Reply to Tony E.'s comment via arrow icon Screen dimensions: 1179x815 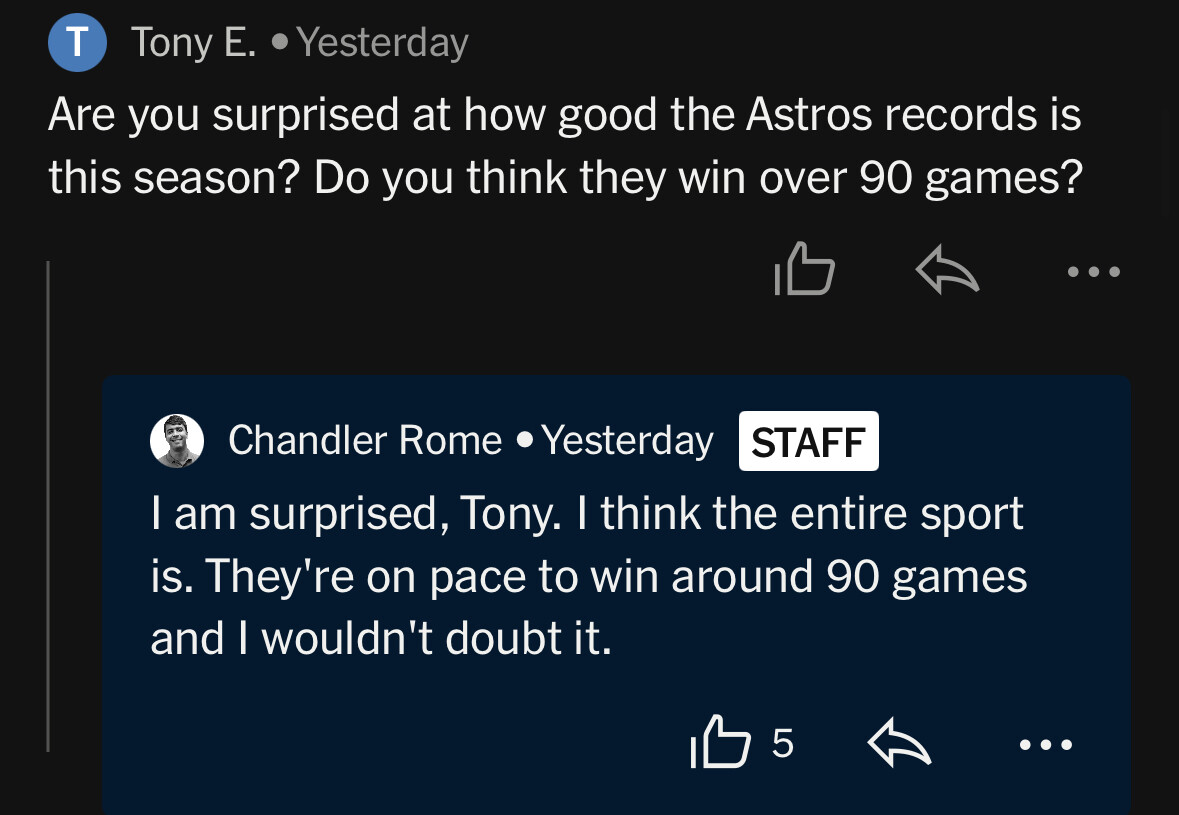coord(947,268)
